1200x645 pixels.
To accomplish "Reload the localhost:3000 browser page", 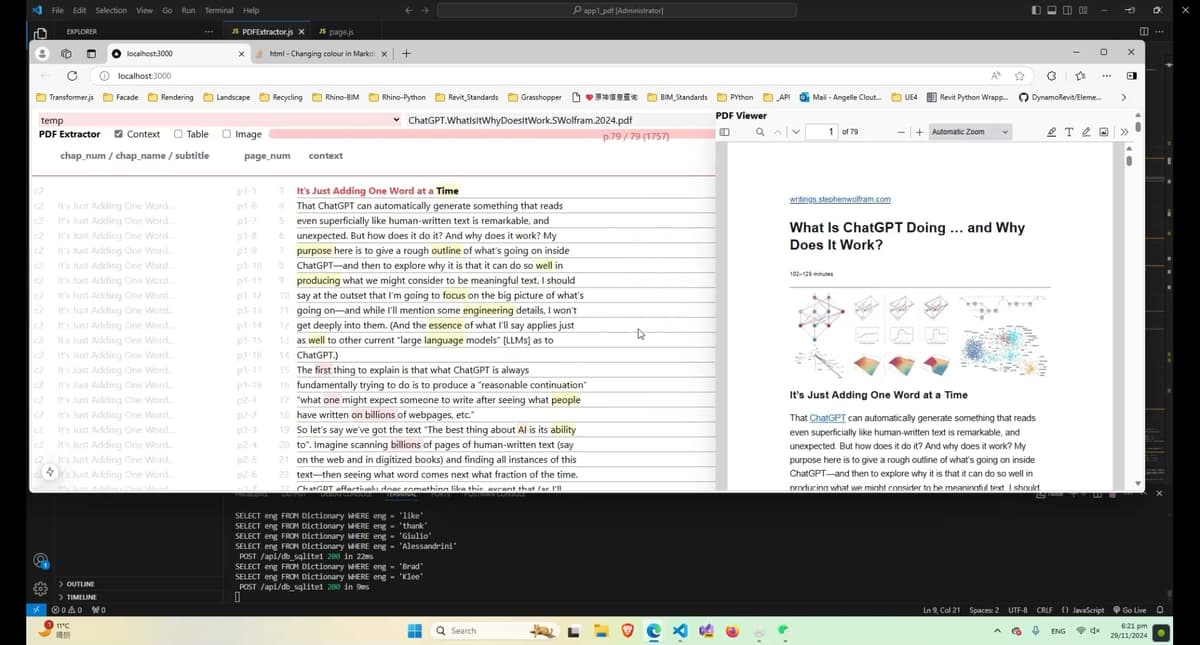I will pos(72,76).
